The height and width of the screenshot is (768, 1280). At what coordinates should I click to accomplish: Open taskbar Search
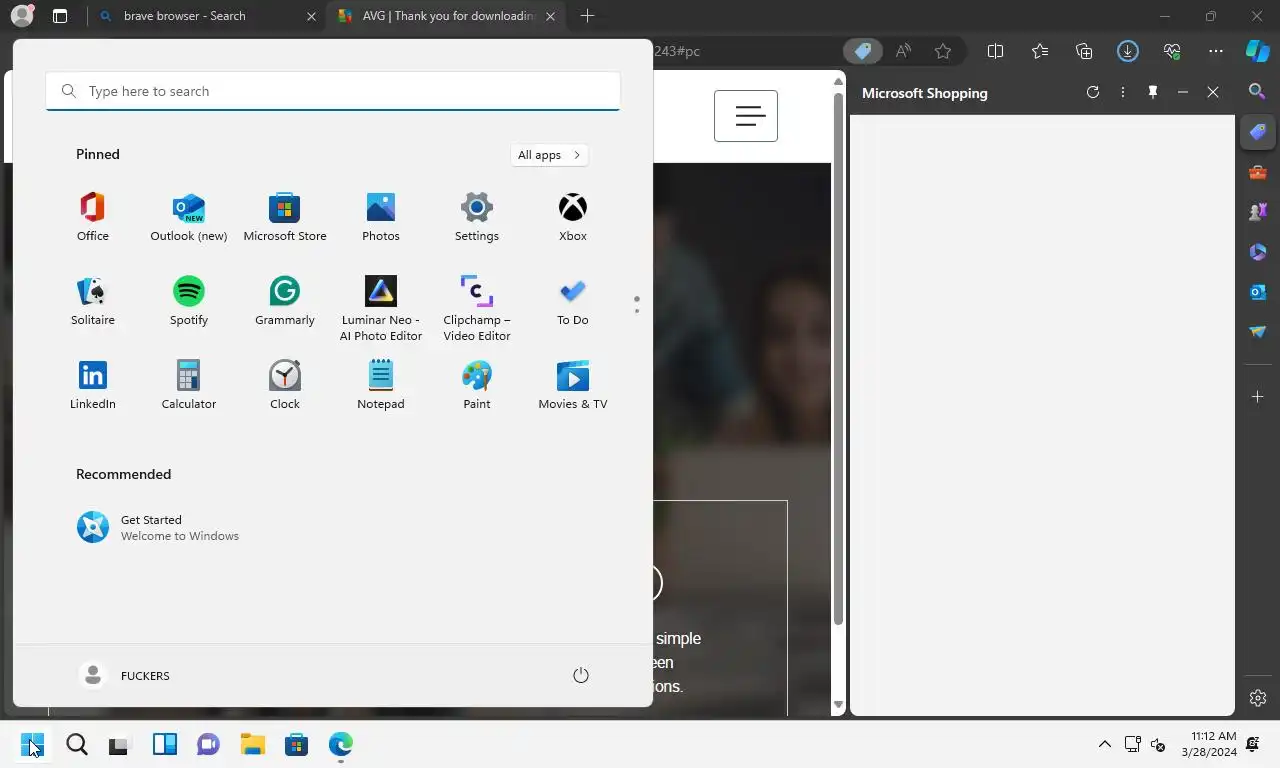[77, 744]
